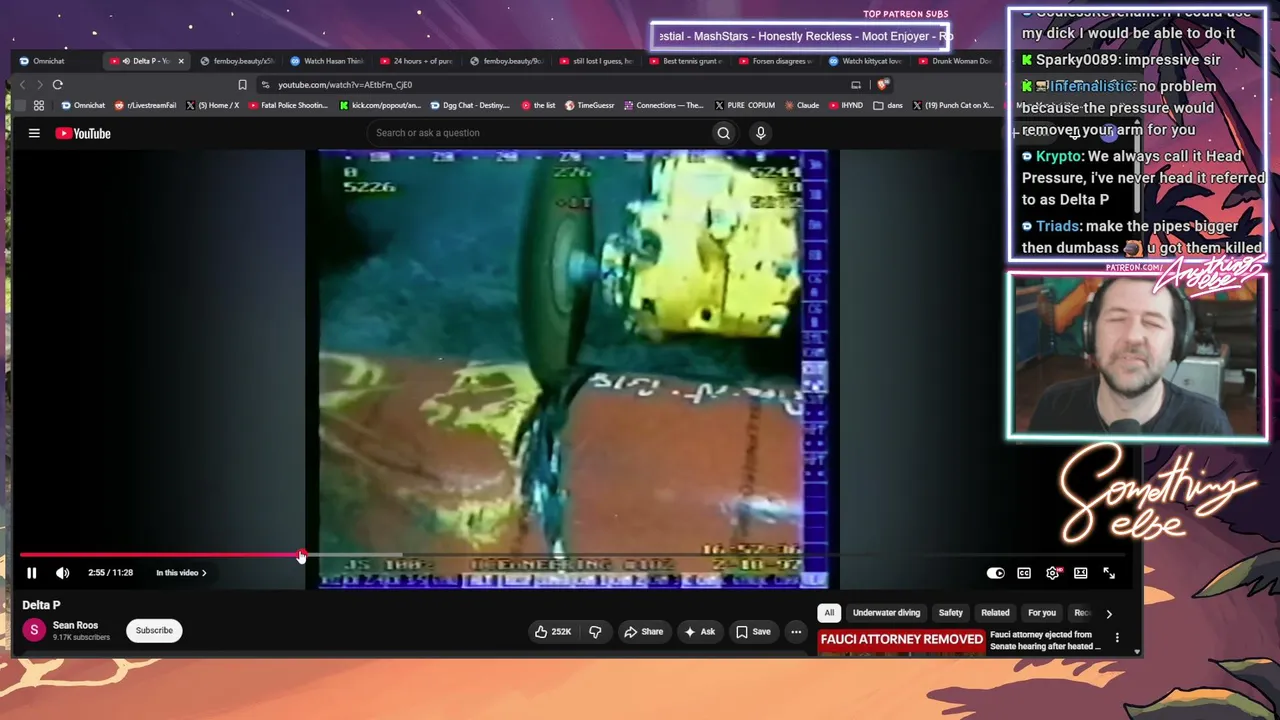1280x720 pixels.
Task: Pause the Delta P video
Action: coord(31,573)
